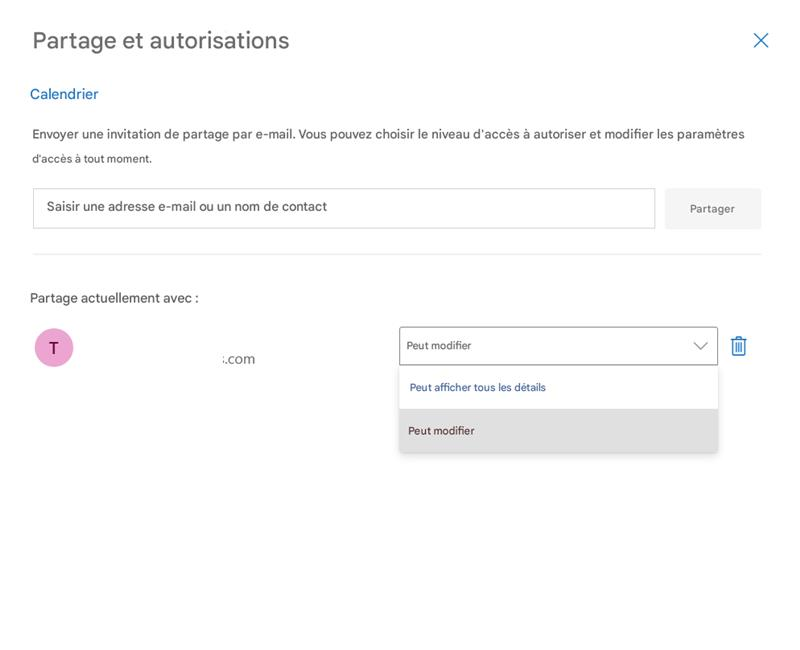Open the Calendrier link
This screenshot has width=800, height=650.
pos(64,94)
